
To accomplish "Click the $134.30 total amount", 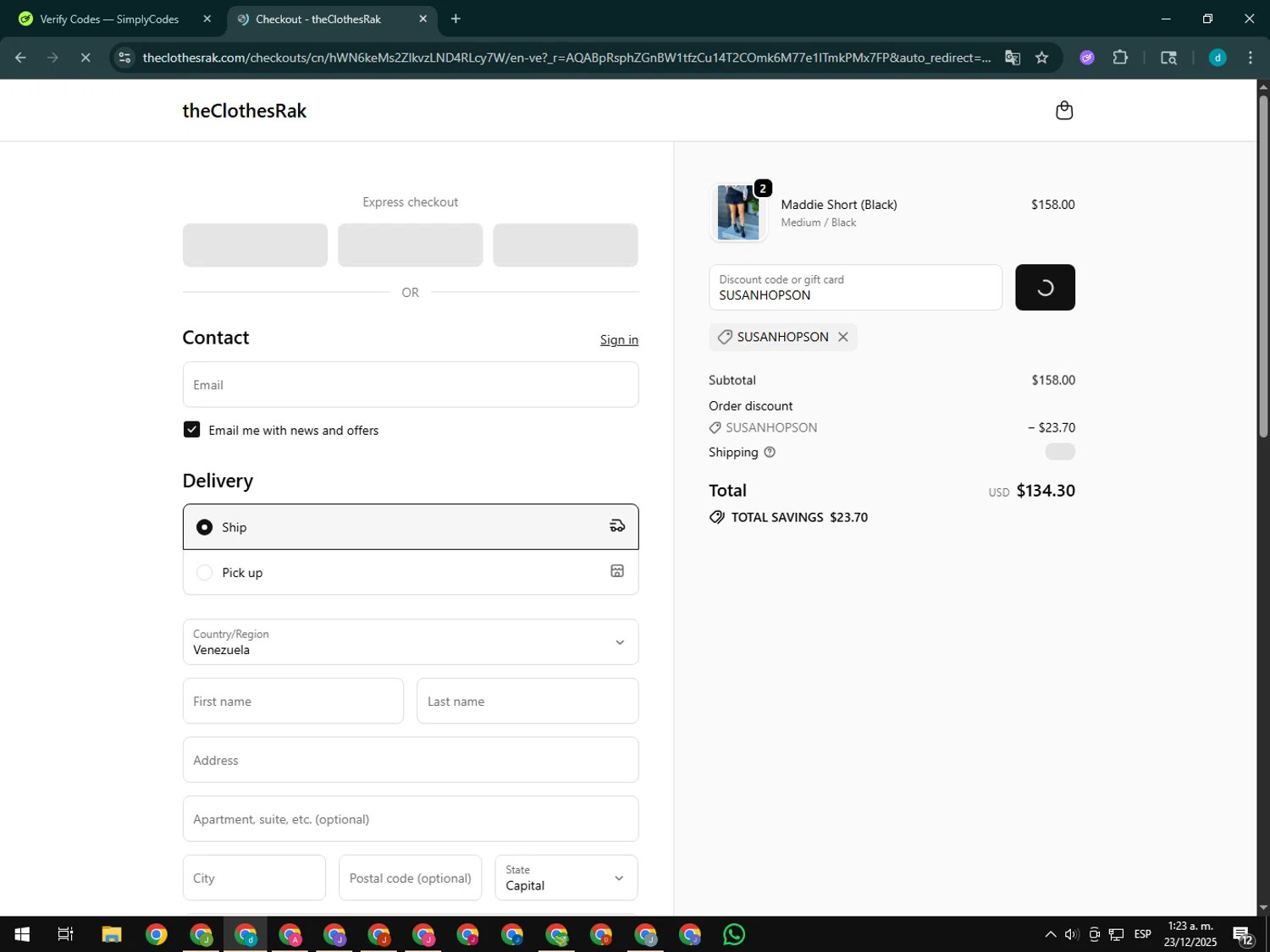I will 1046,491.
